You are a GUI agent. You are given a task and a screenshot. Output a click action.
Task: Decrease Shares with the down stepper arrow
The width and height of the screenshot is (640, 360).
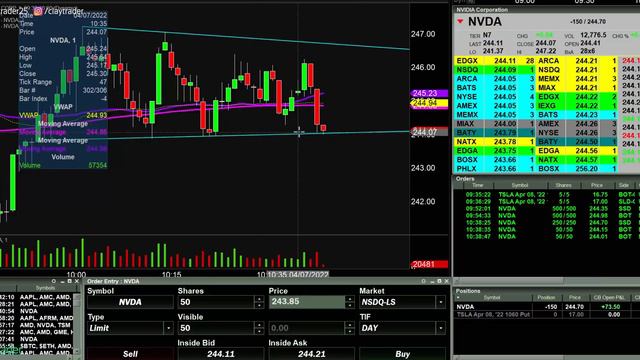pyautogui.click(x=259, y=305)
